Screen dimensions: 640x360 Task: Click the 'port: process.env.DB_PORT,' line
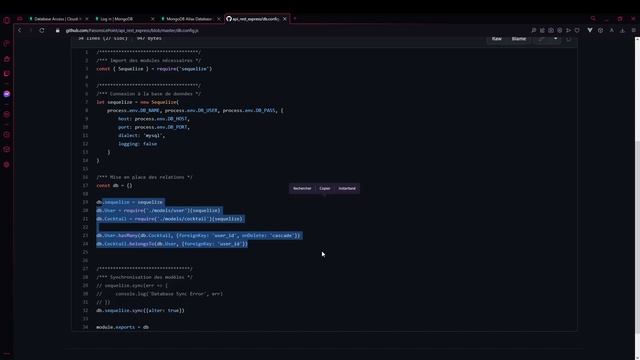(154, 127)
